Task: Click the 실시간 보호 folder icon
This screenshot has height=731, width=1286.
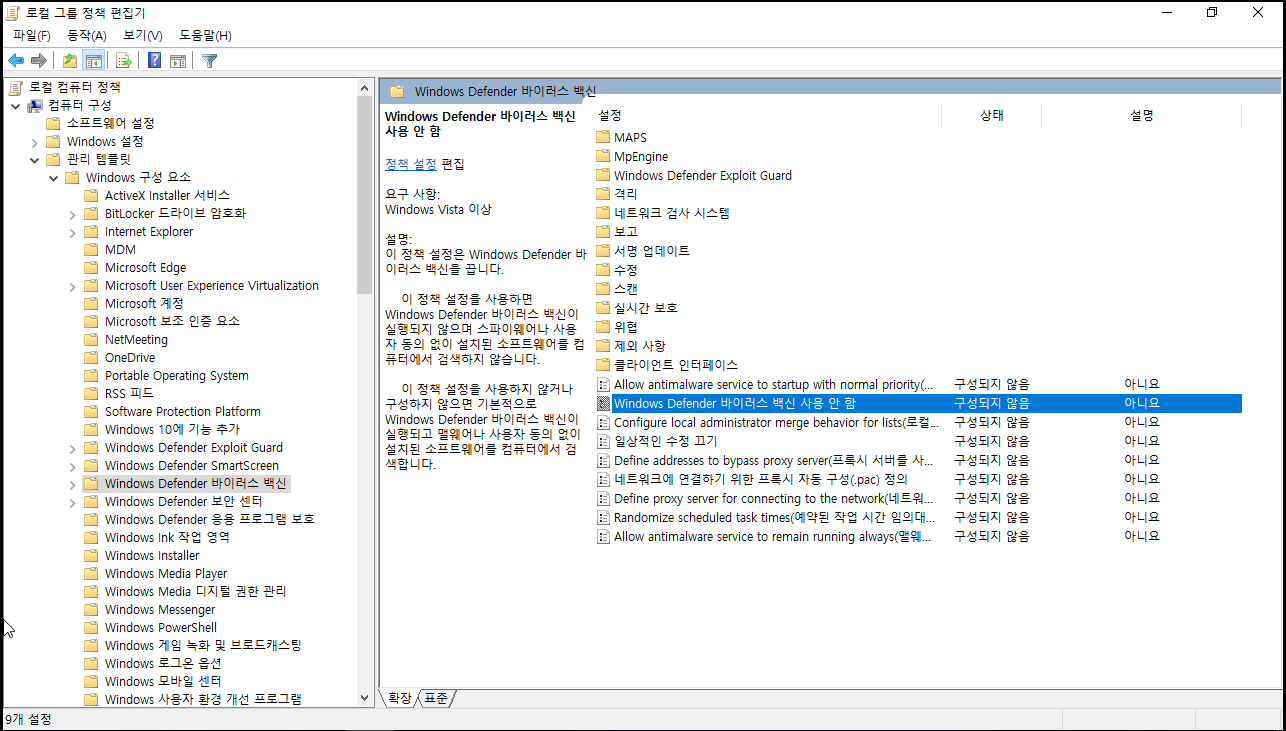Action: pyautogui.click(x=603, y=308)
